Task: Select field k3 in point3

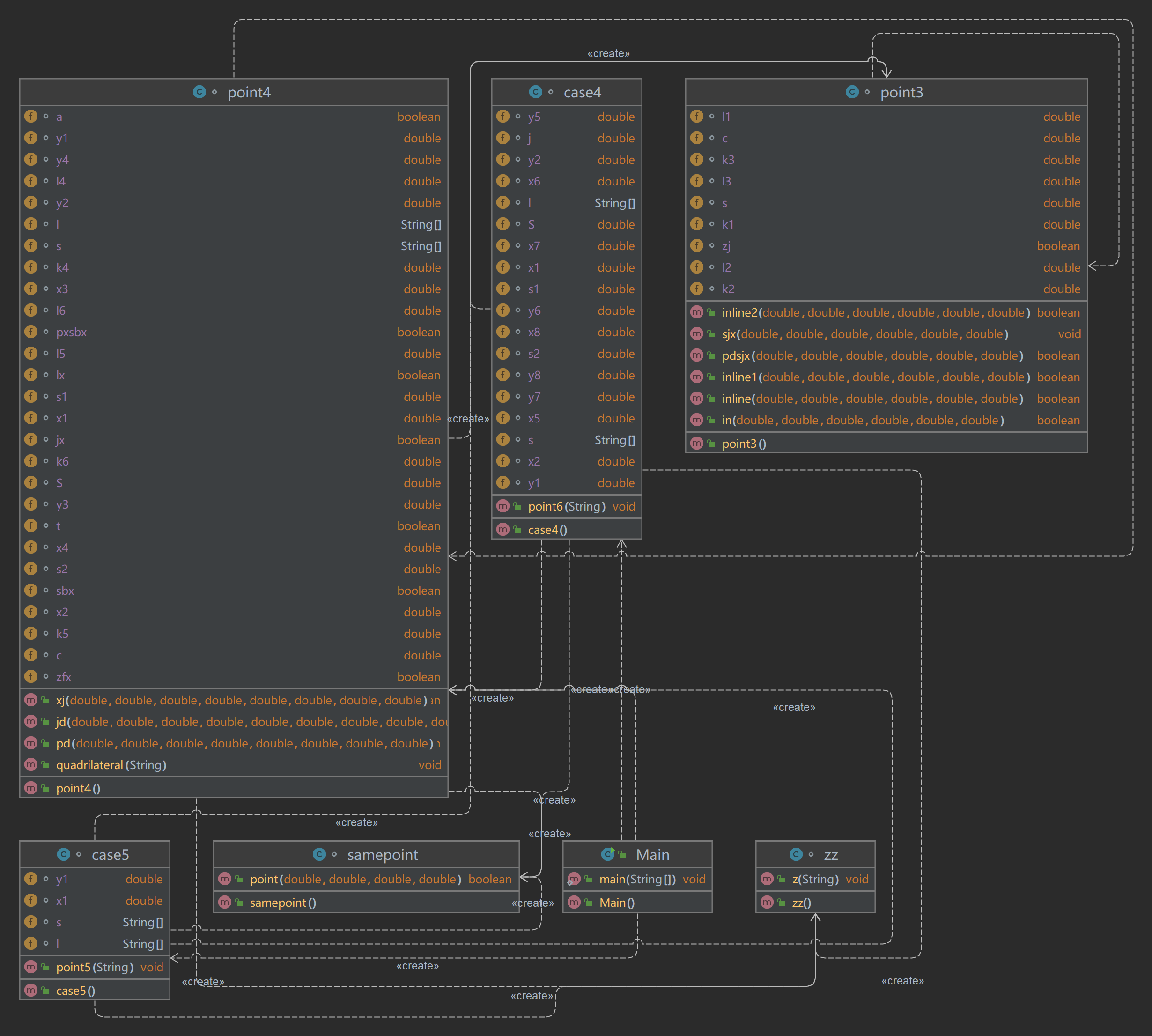Action: tap(886, 159)
